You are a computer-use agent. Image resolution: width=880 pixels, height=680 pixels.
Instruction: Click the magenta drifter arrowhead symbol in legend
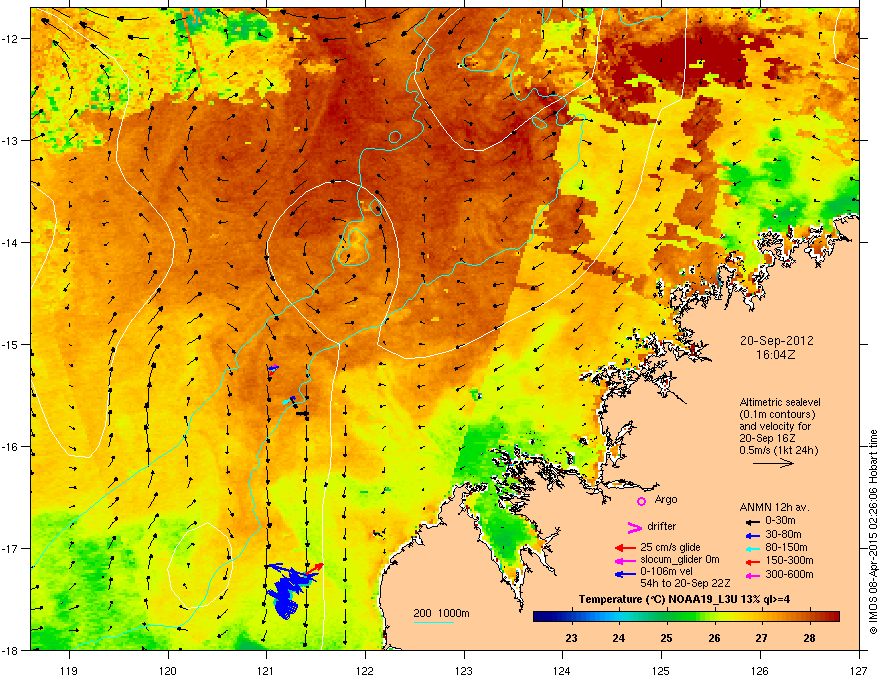click(634, 527)
